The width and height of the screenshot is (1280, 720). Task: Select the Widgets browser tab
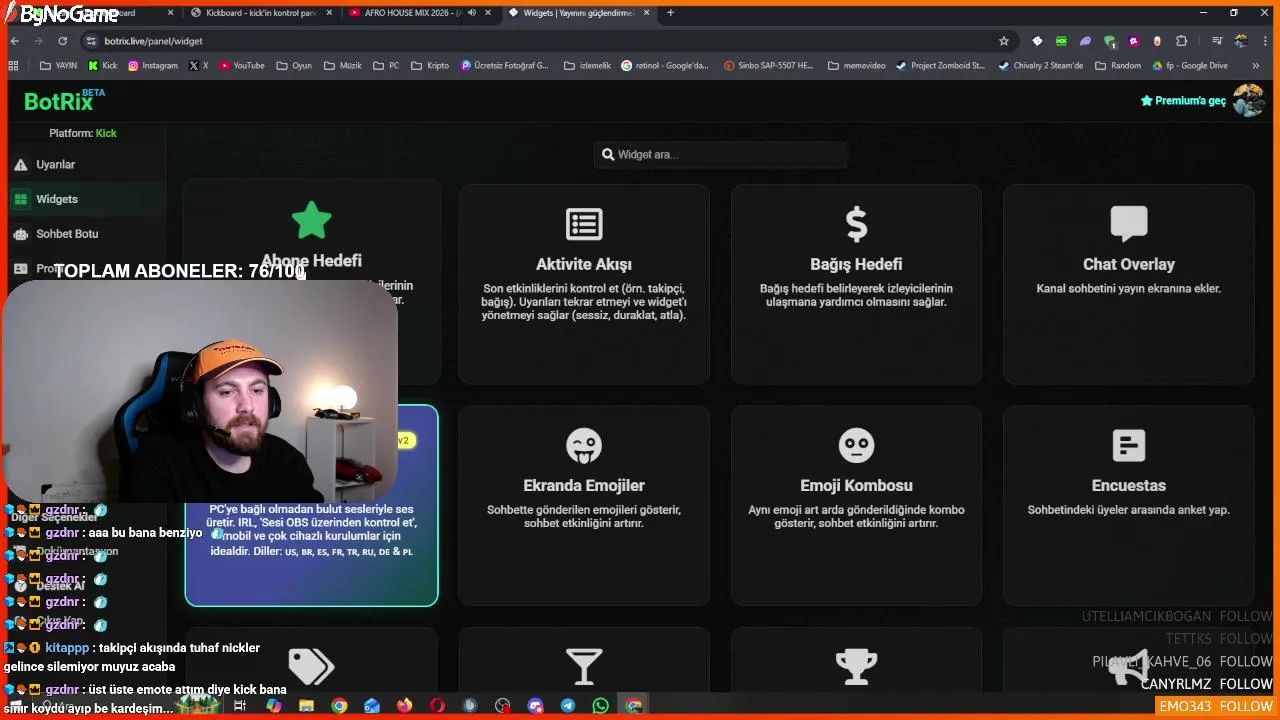pyautogui.click(x=577, y=13)
